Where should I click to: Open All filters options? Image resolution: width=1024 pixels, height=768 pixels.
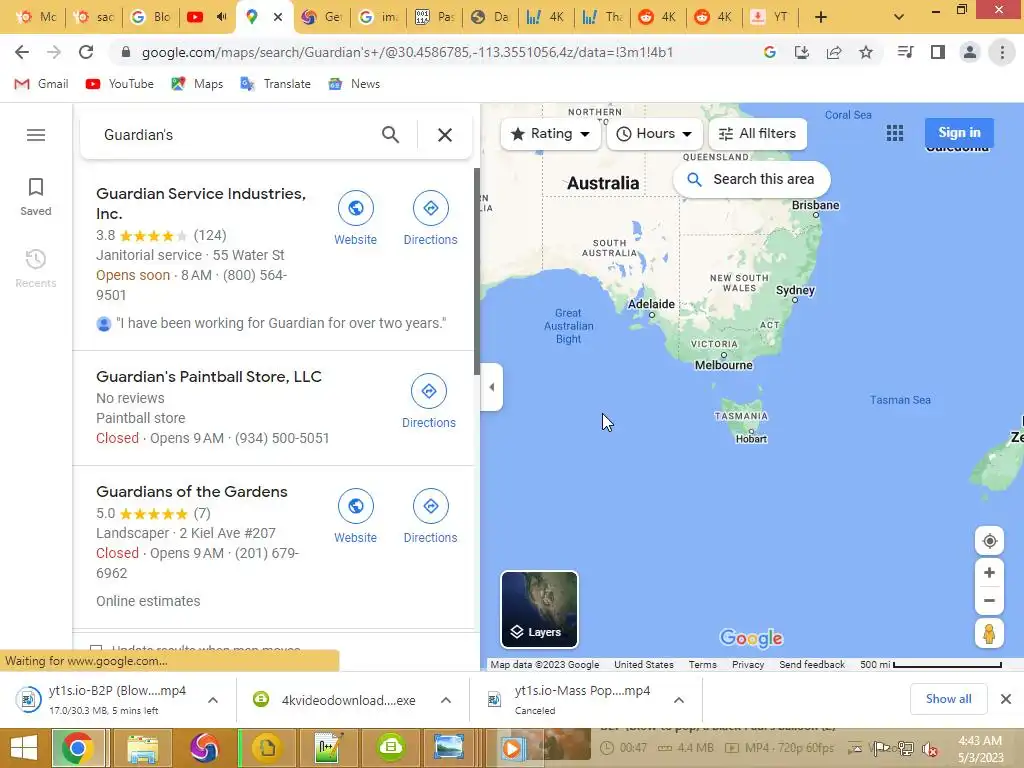click(758, 134)
